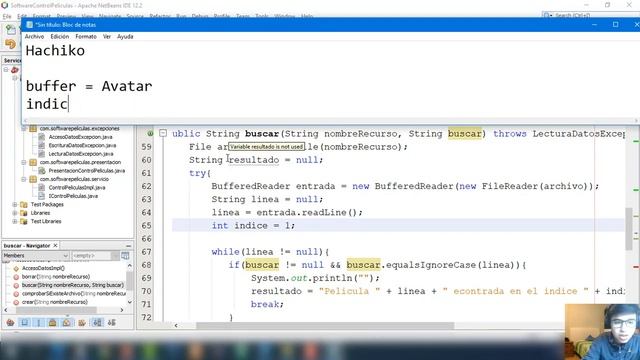Expand the Libraries node

coord(15,213)
